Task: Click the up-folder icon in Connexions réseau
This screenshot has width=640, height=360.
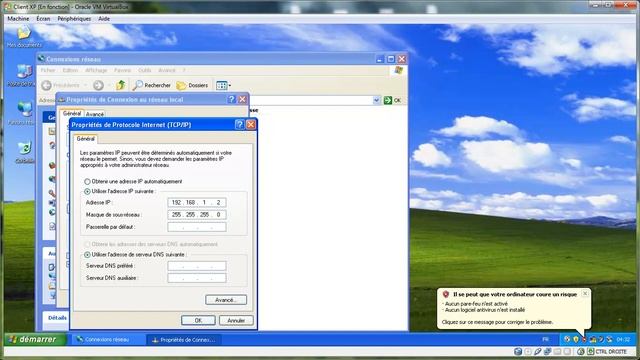Action: (120, 85)
